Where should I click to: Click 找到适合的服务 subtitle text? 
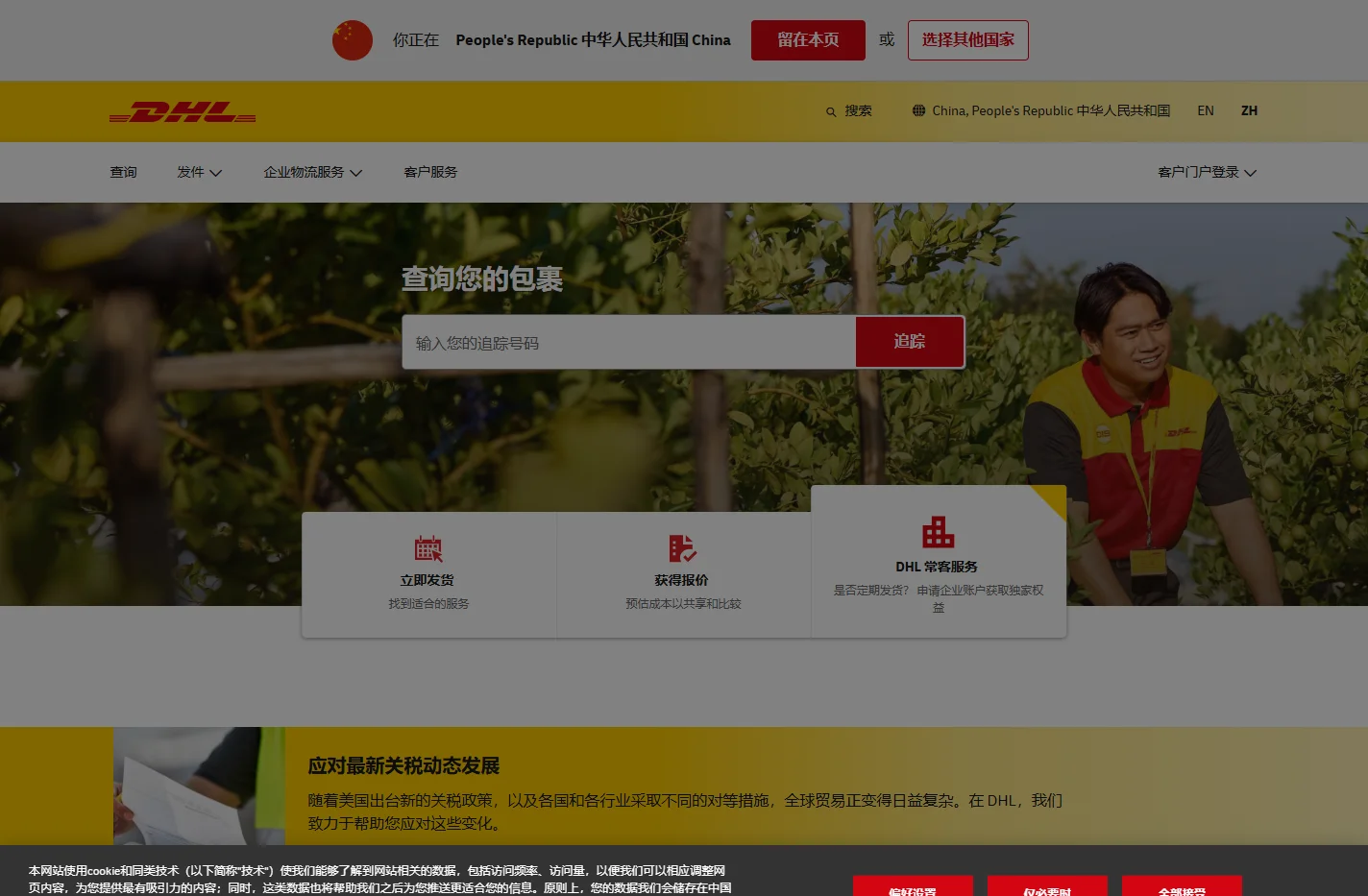coord(428,604)
